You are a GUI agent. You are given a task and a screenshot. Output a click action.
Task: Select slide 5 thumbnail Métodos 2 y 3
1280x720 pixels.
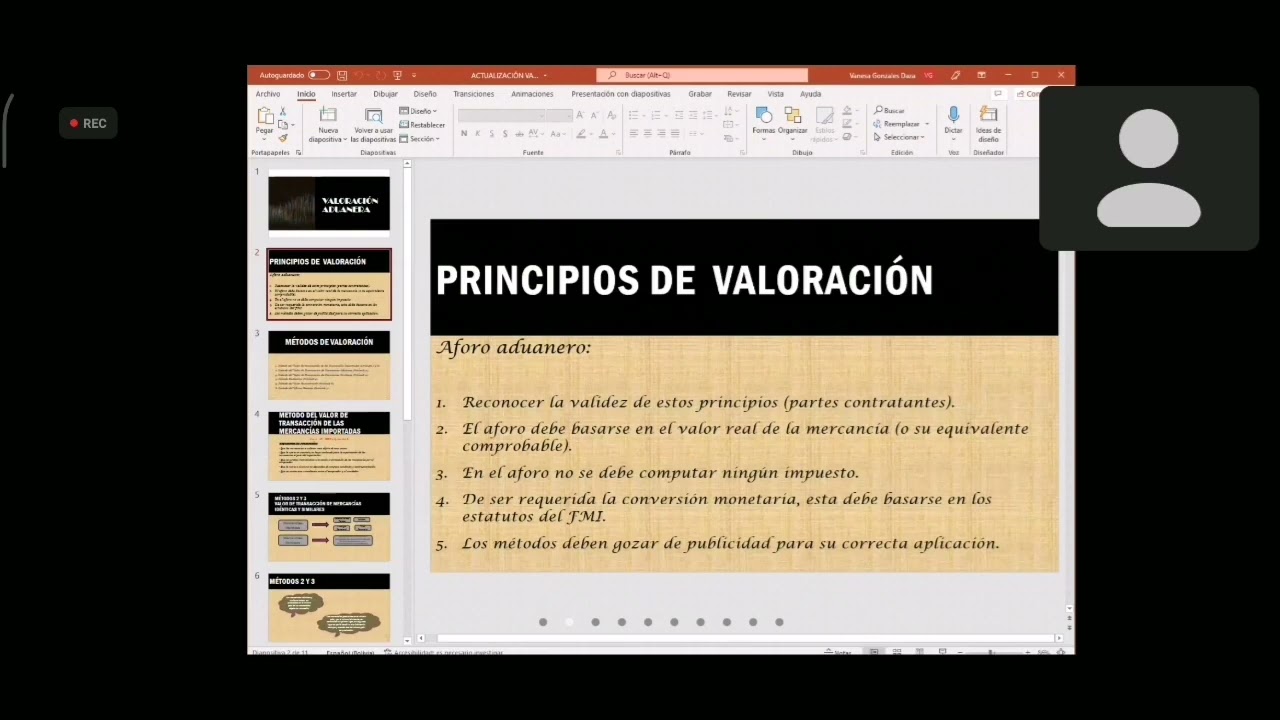click(x=329, y=527)
